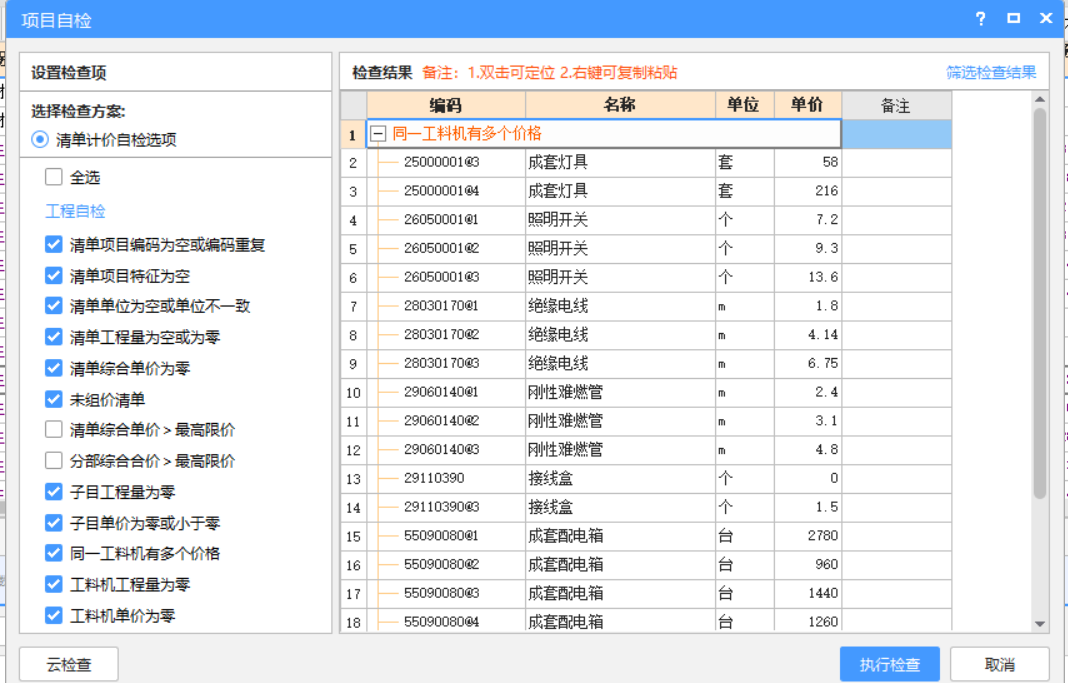This screenshot has width=1068, height=683.
Task: Select row code 25000001@3
Action: (x=441, y=162)
